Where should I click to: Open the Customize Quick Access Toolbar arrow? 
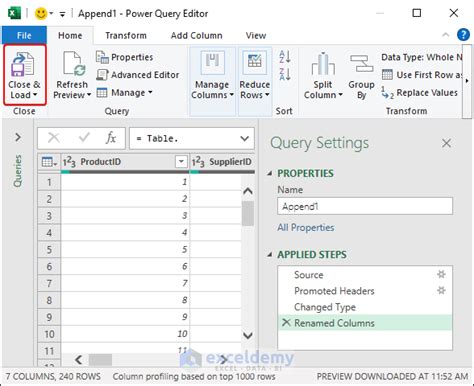62,14
